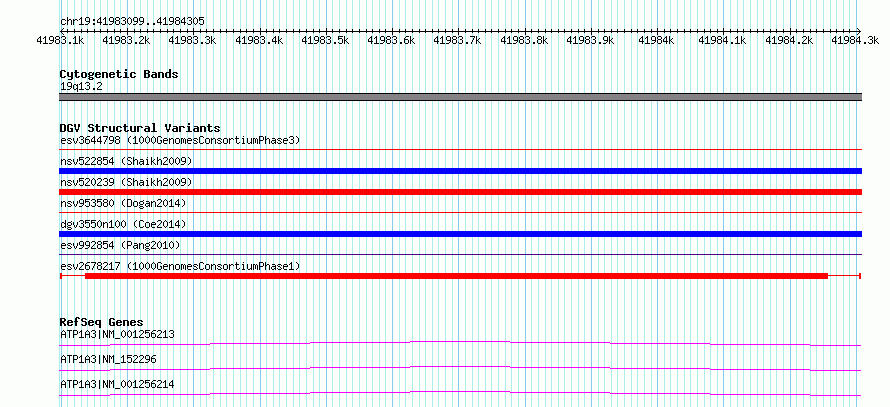The width and height of the screenshot is (890, 407).
Task: Click the thick red esv2678217 variant bar
Action: [x=456, y=276]
